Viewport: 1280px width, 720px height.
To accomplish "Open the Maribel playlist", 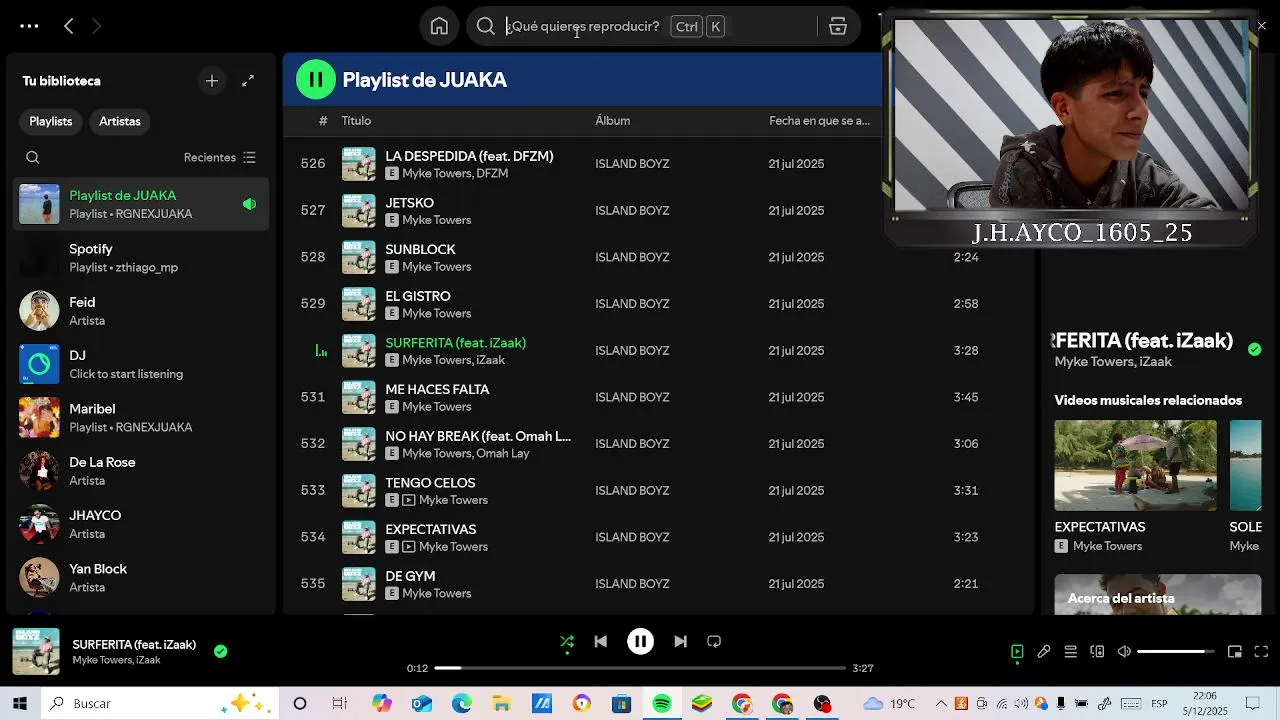I will click(x=141, y=418).
